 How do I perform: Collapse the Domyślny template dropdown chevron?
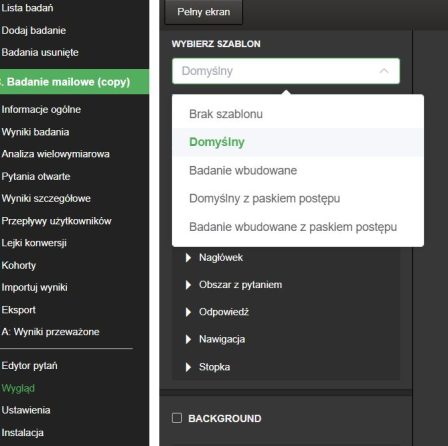point(384,71)
